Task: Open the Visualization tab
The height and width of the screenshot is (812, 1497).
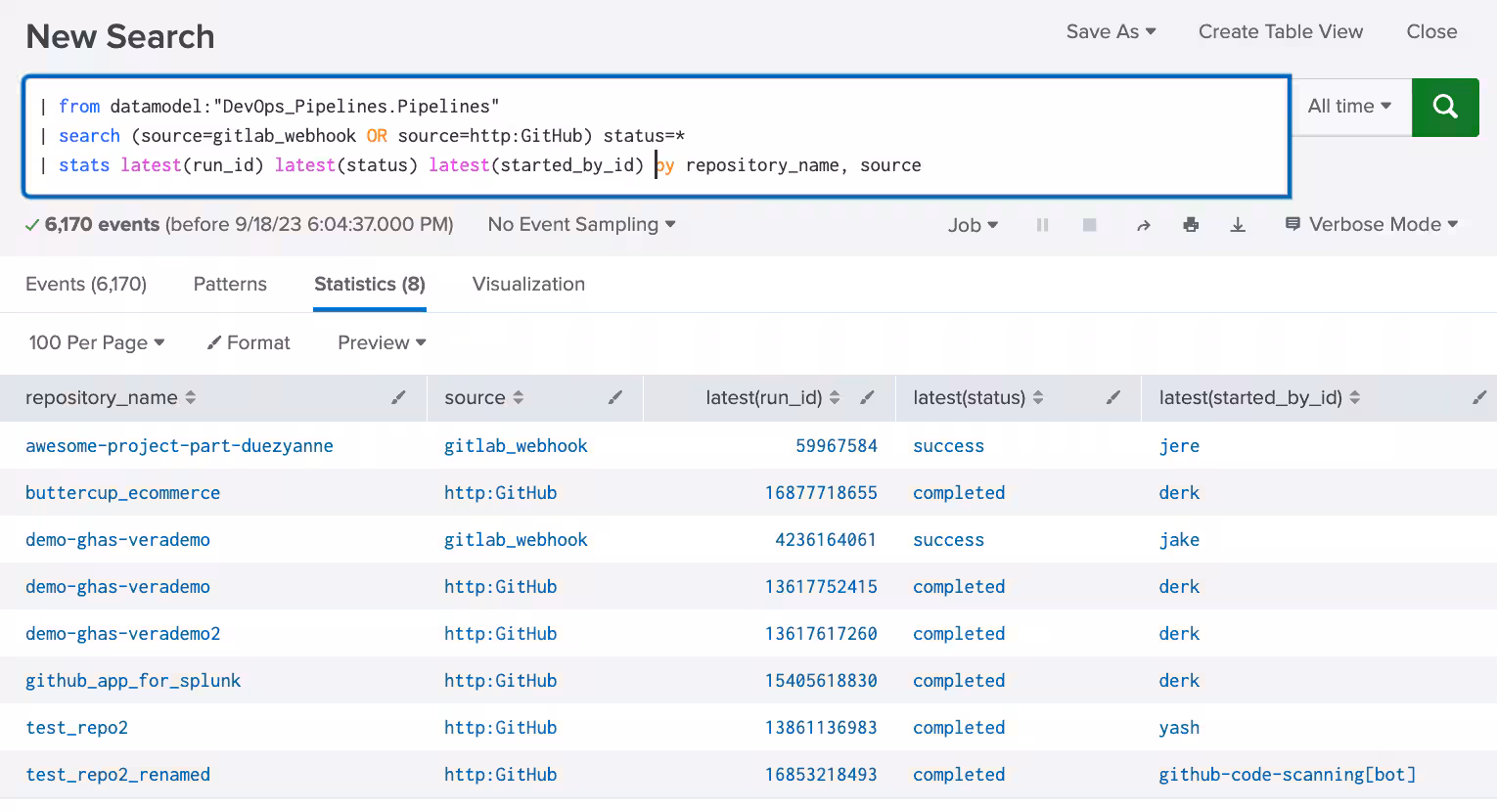Action: coord(528,284)
